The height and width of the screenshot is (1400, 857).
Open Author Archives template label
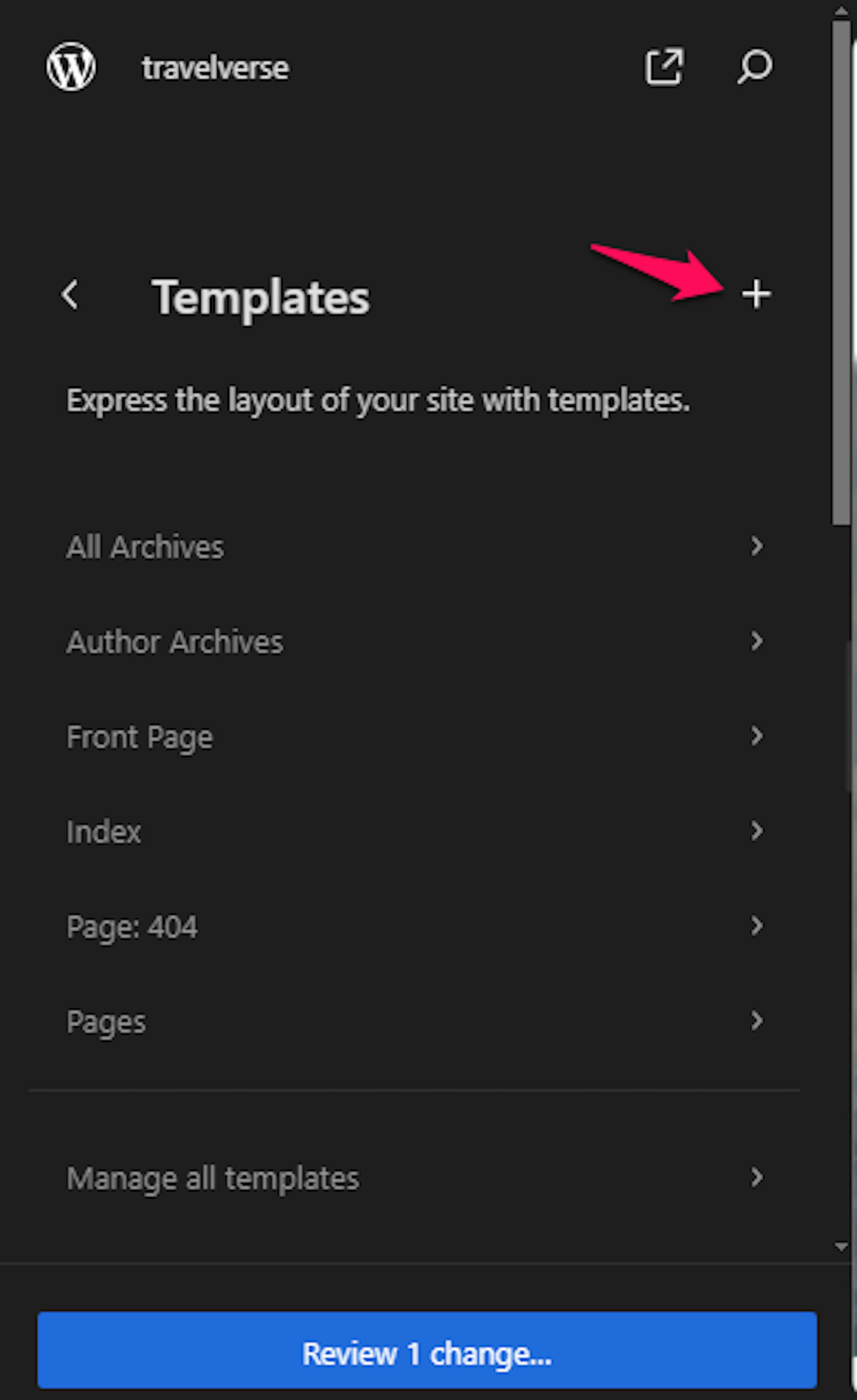[x=175, y=642]
